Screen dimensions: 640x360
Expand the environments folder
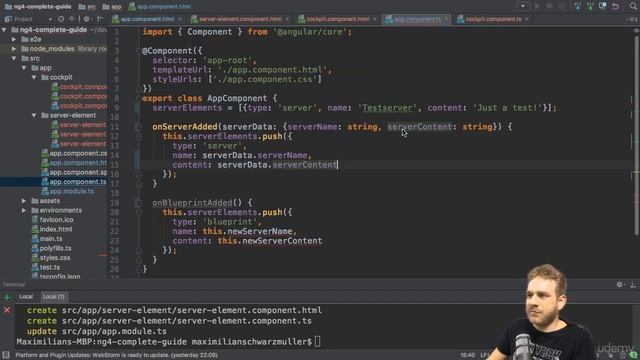coord(24,210)
